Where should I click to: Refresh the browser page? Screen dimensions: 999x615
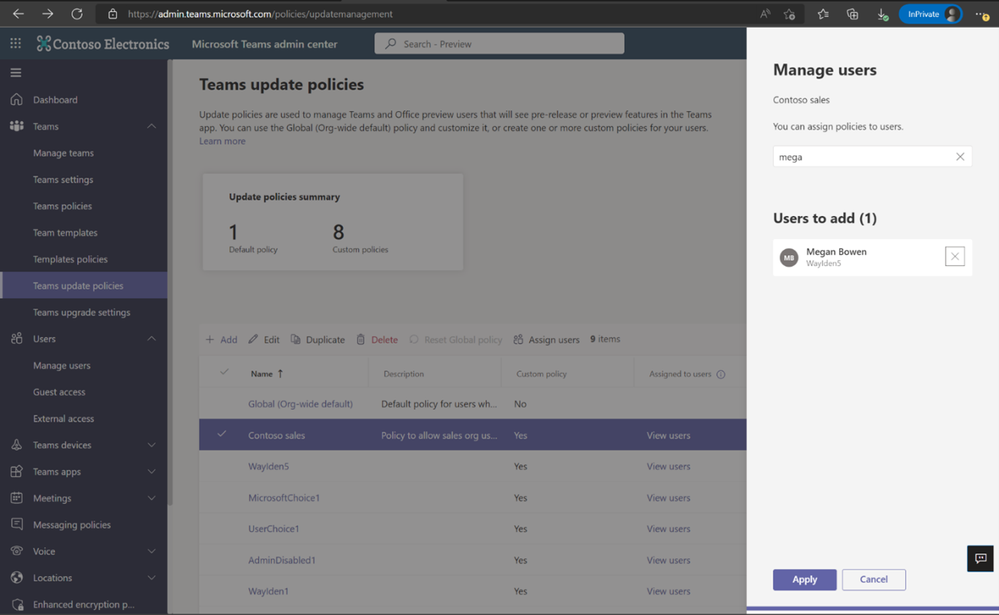[77, 14]
